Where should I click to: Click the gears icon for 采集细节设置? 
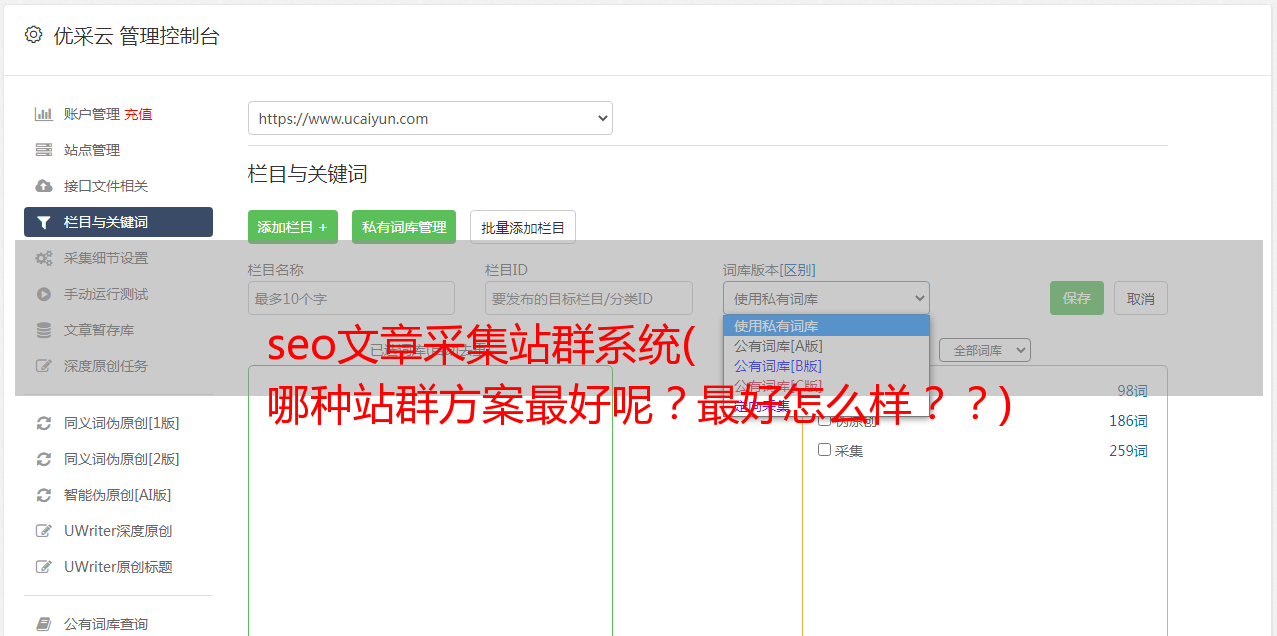(44, 258)
